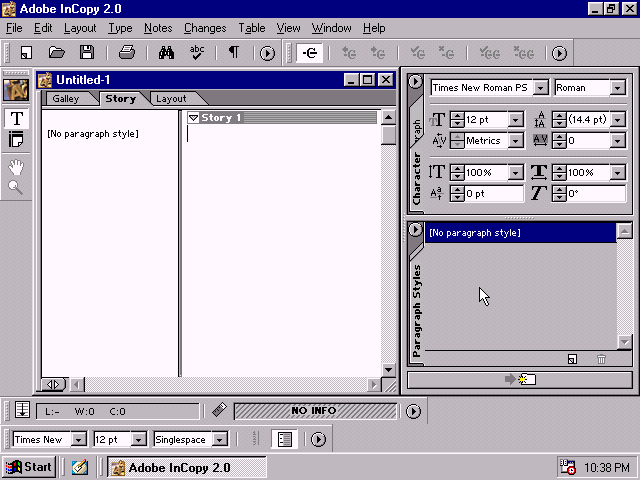This screenshot has height=480, width=640.
Task: Click the Print icon in toolbar
Action: [x=127, y=53]
